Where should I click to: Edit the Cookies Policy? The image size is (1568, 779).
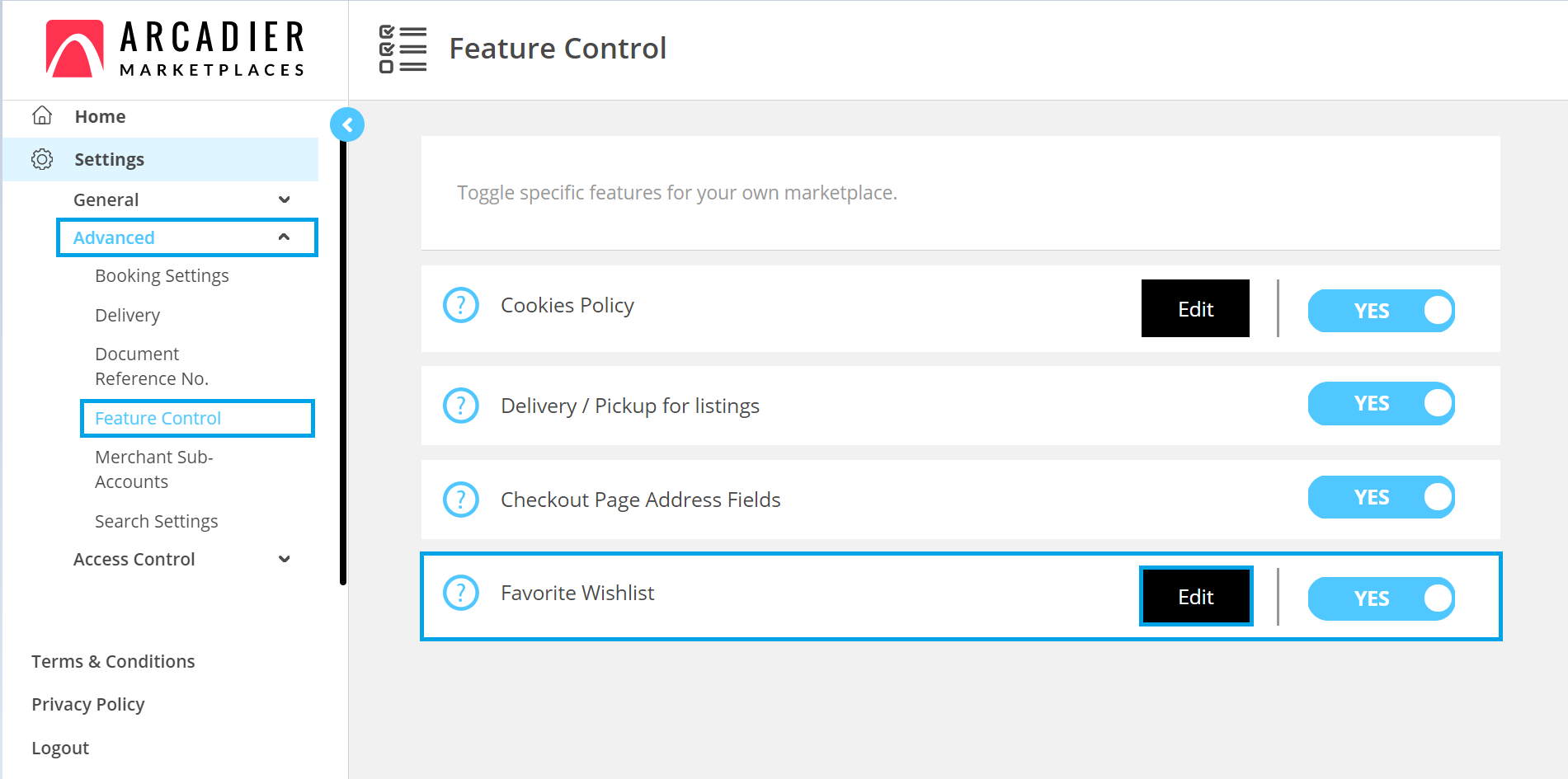[x=1195, y=309]
